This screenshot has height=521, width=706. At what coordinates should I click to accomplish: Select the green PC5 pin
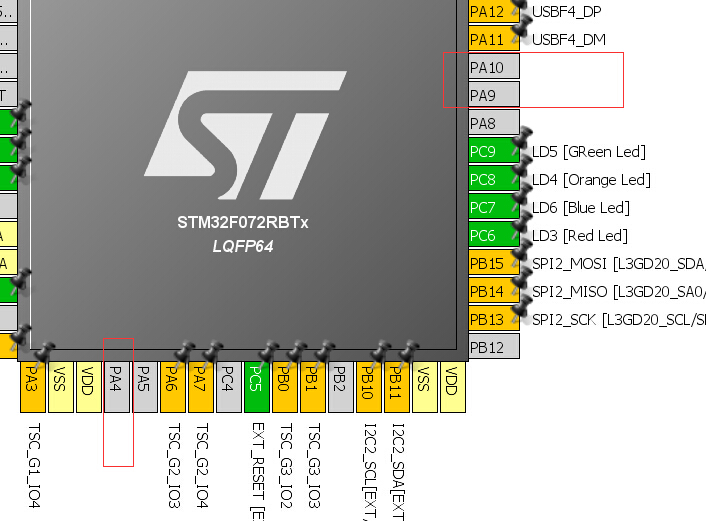click(257, 386)
